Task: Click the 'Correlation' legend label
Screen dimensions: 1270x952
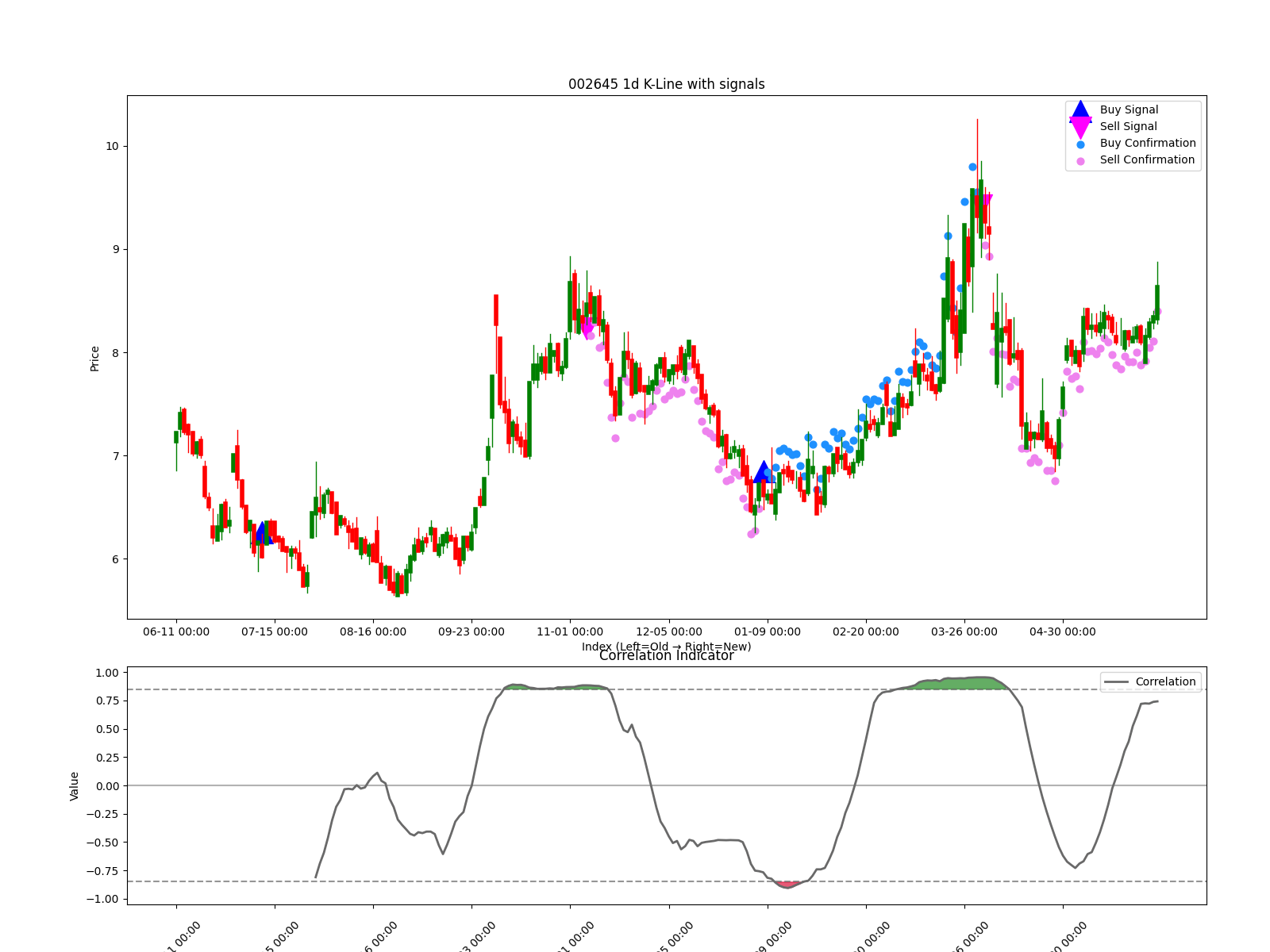Action: pos(1165,682)
